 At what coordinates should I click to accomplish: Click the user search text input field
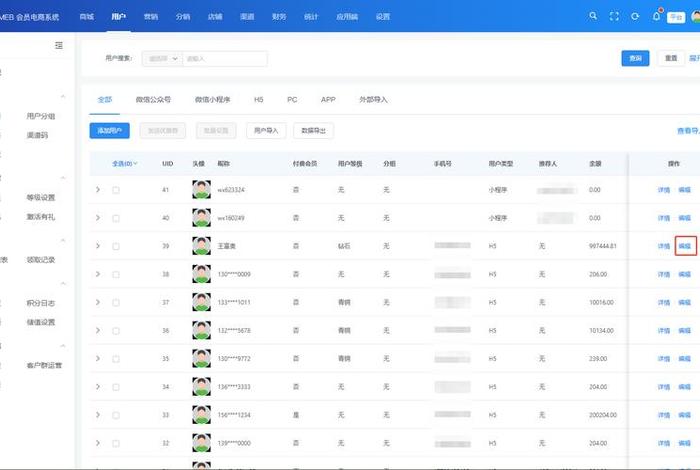click(225, 59)
